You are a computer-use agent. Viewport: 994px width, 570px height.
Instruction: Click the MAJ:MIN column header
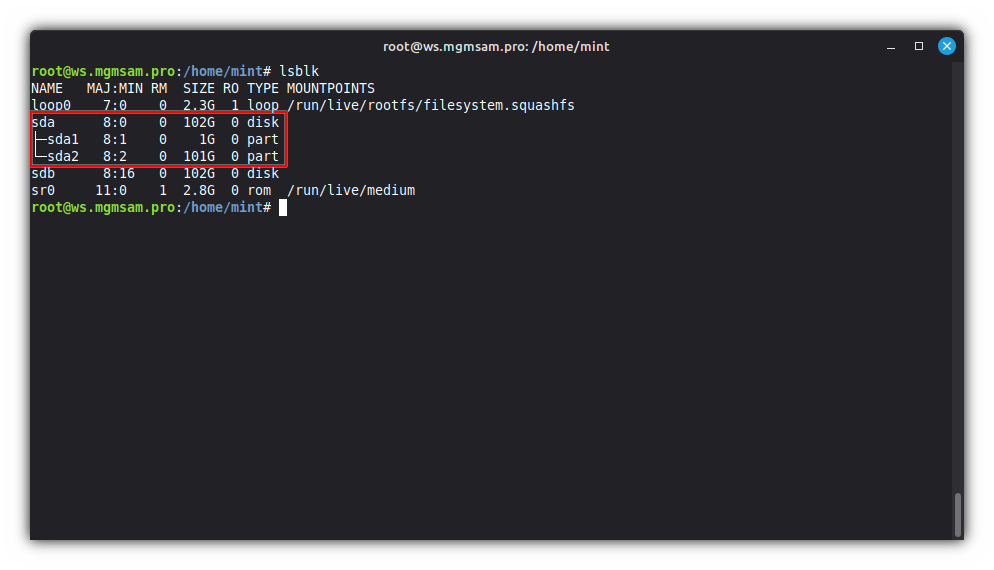[115, 88]
